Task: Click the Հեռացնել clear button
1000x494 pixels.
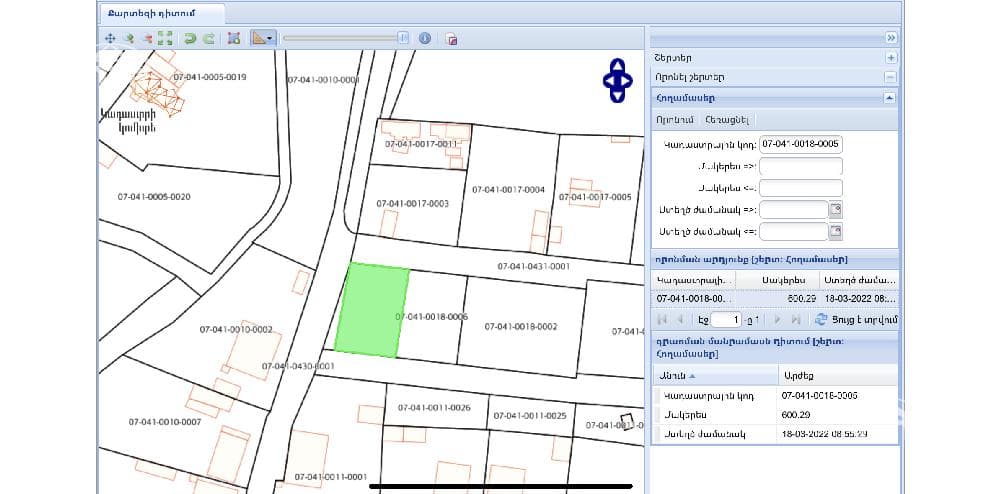Action: coord(728,120)
